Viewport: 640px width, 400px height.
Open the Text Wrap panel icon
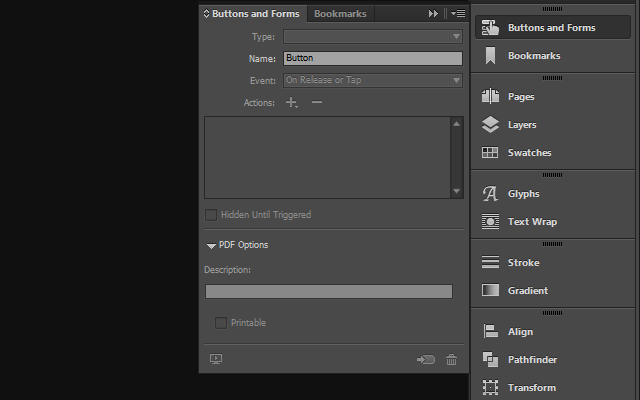click(490, 222)
